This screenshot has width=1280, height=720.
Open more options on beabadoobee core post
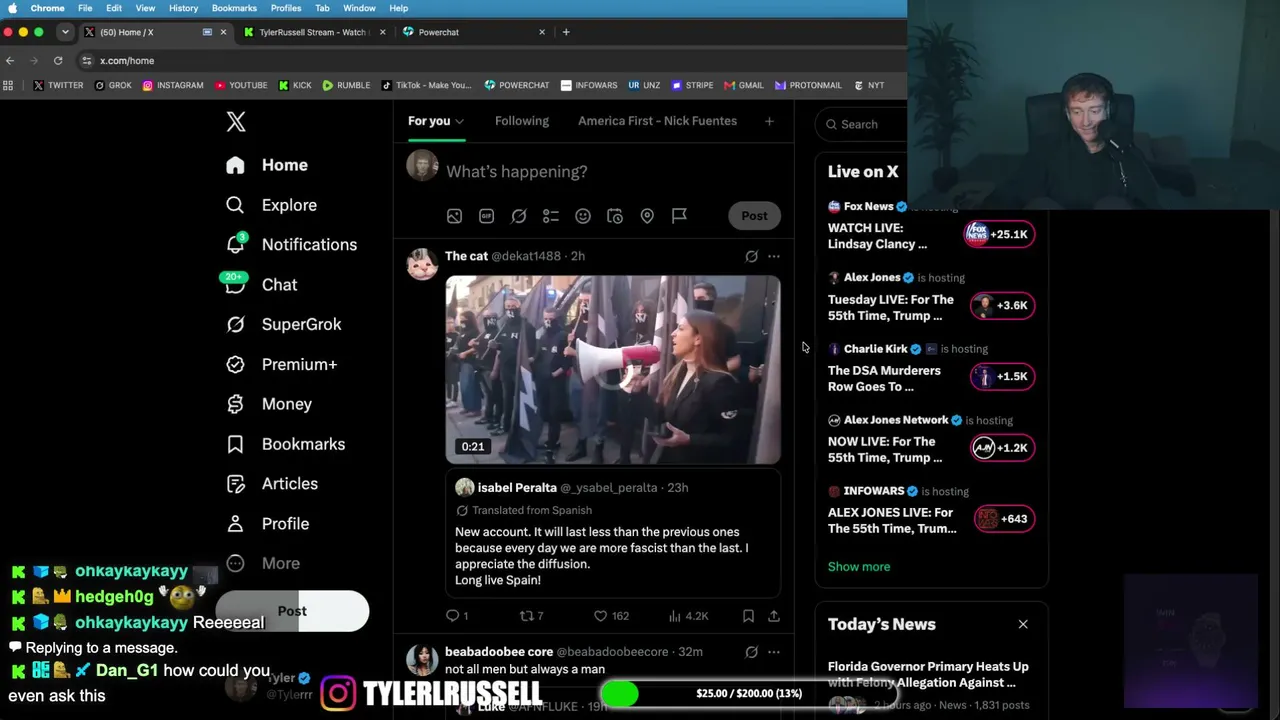pos(774,652)
